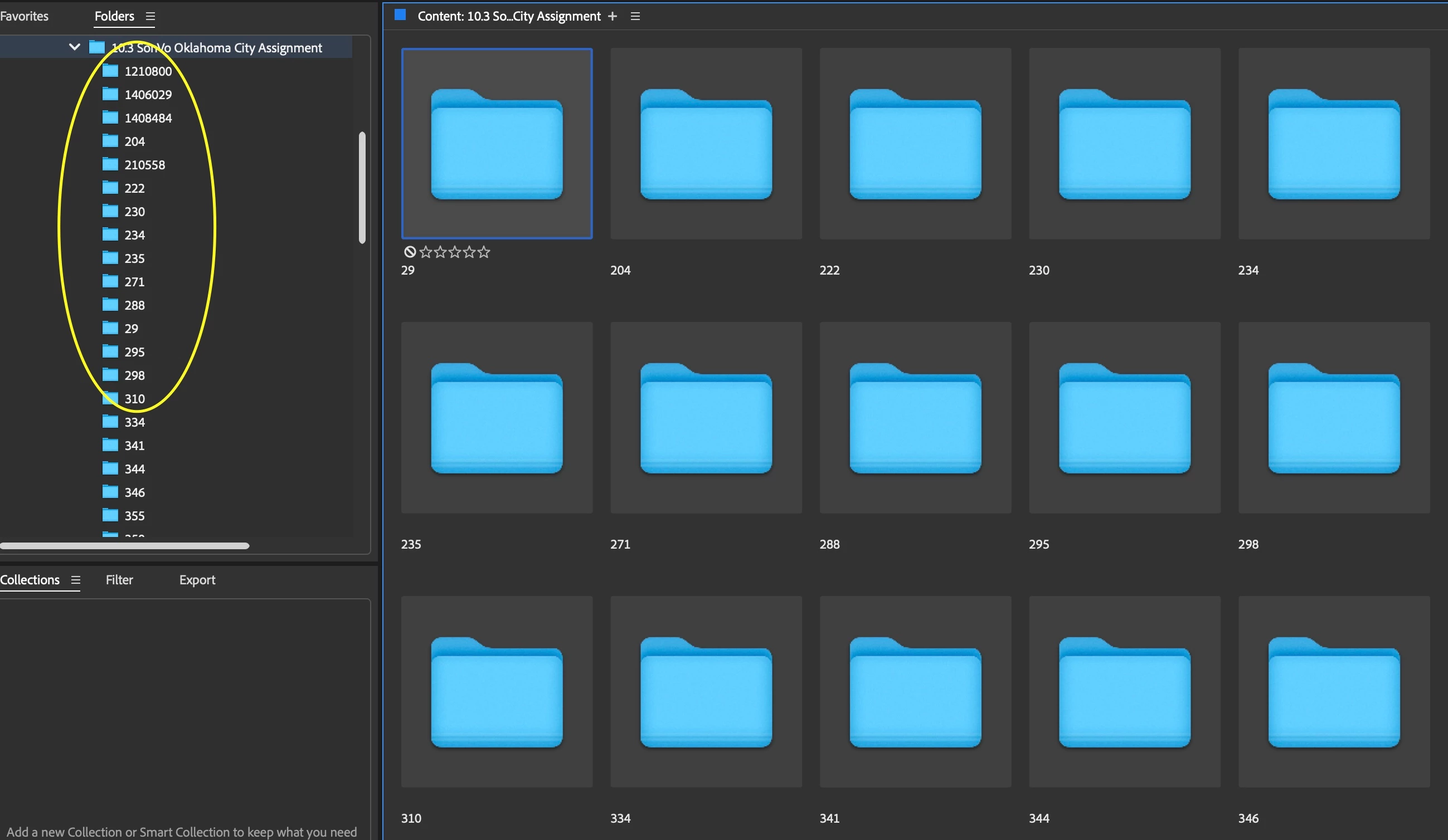This screenshot has width=1448, height=840.
Task: Click the plus icon beside Content tab
Action: [x=613, y=17]
